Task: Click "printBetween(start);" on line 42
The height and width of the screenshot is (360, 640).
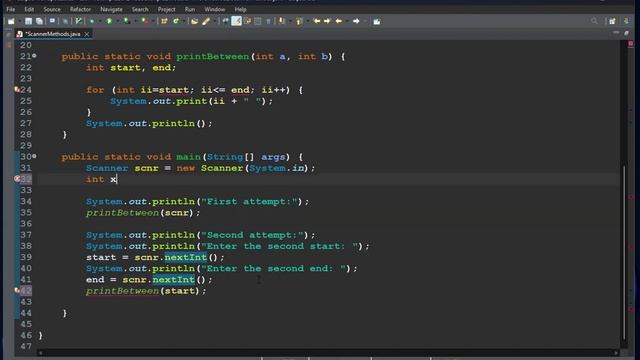Action: pos(146,291)
